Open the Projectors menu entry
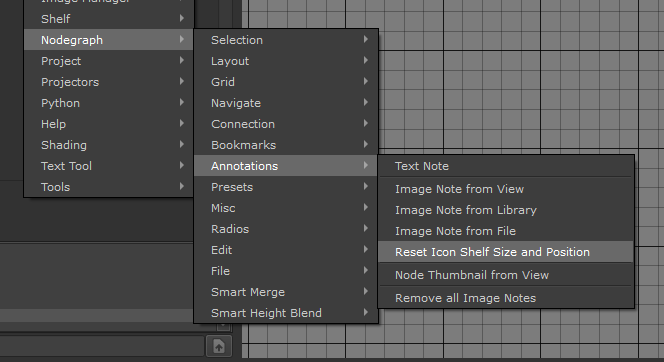 pyautogui.click(x=109, y=82)
